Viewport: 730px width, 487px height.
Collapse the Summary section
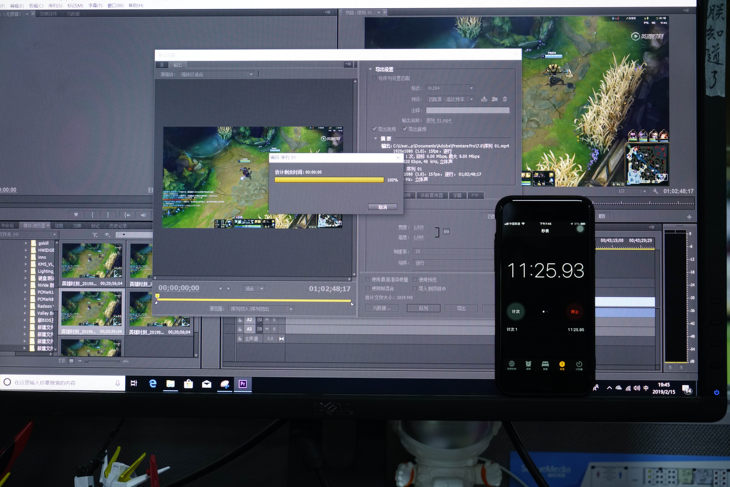[x=376, y=138]
